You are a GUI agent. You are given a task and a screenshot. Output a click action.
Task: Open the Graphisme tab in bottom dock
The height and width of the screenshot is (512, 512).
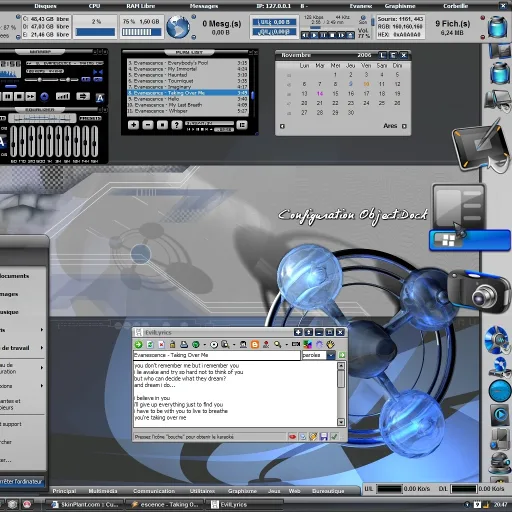[x=242, y=491]
